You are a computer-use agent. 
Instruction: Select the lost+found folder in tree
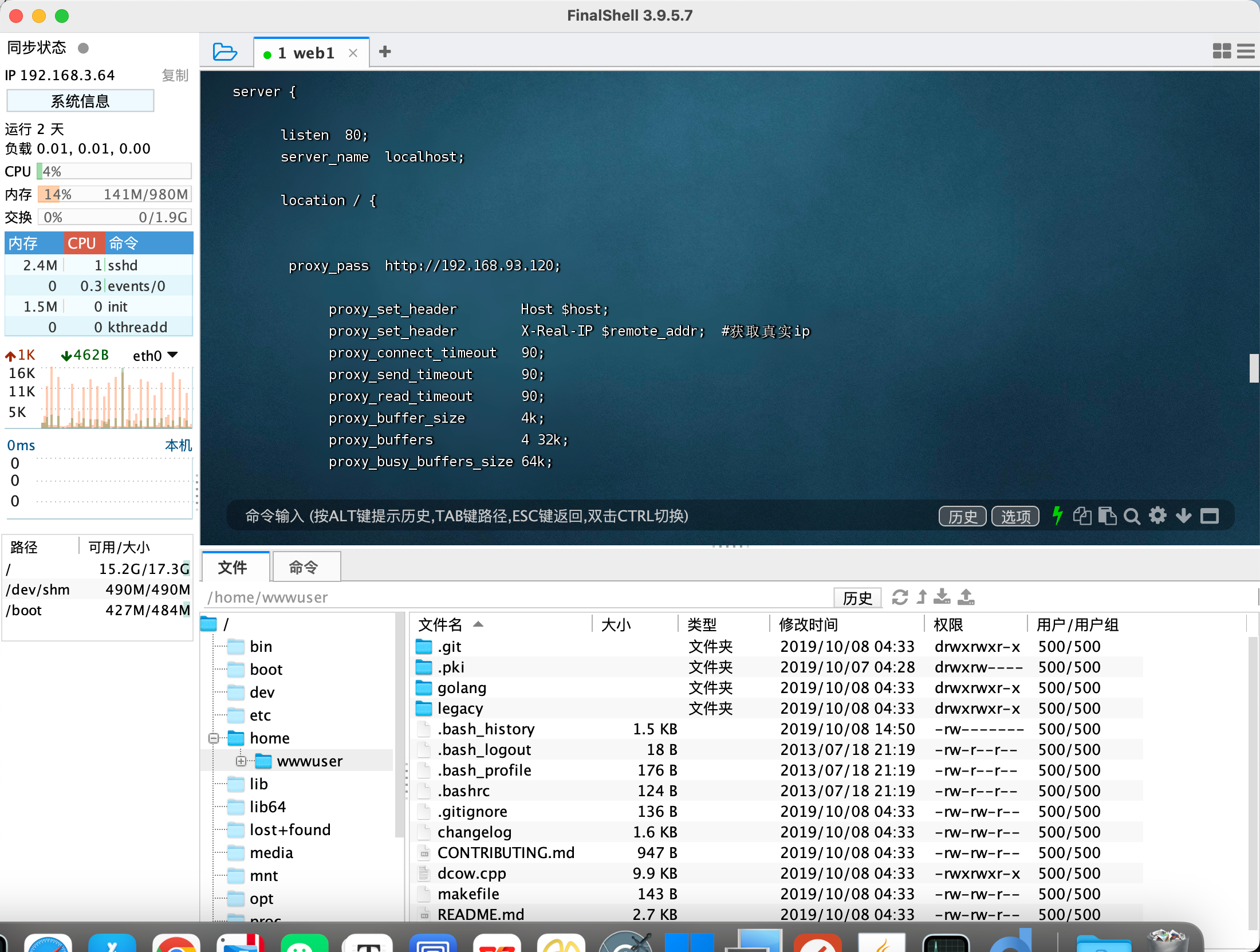pyautogui.click(x=279, y=829)
